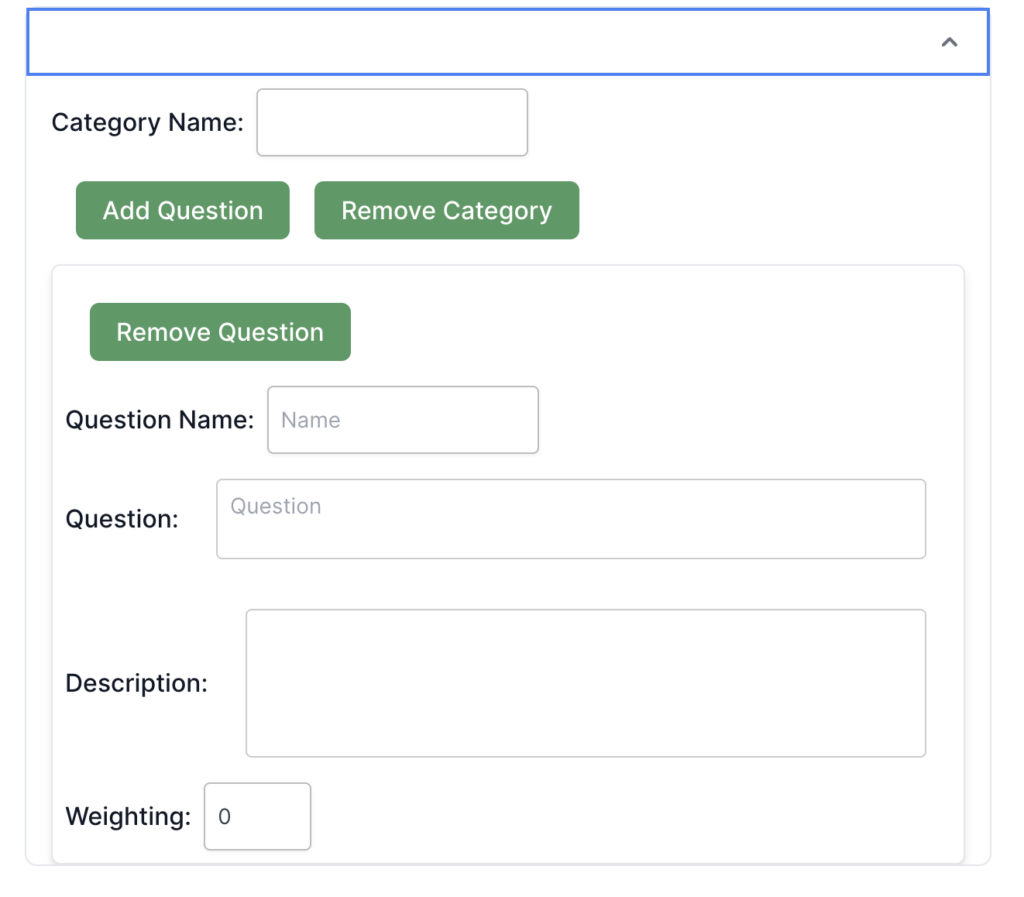Select the 0 value in Weighting
The height and width of the screenshot is (897, 1024).
[224, 817]
